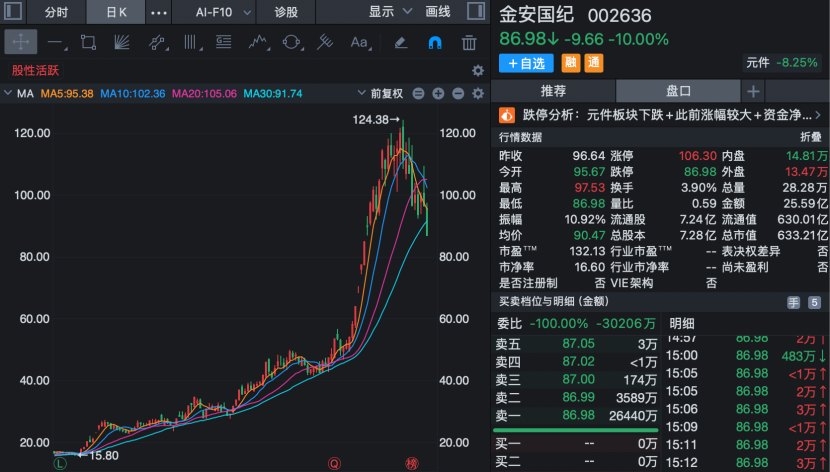Select the wave pattern drawing tool
Screen dimensions: 830x472
(x=258, y=42)
